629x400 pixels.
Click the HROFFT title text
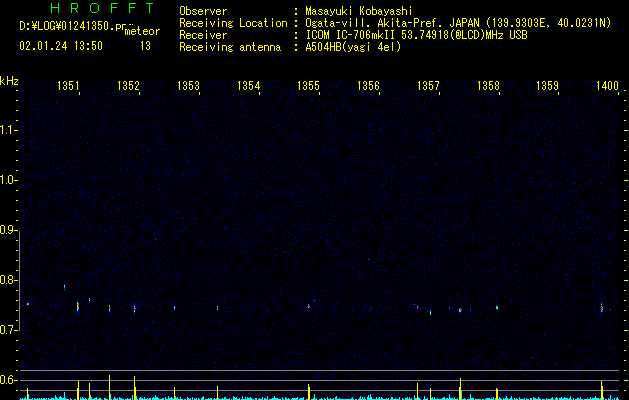tap(103, 8)
